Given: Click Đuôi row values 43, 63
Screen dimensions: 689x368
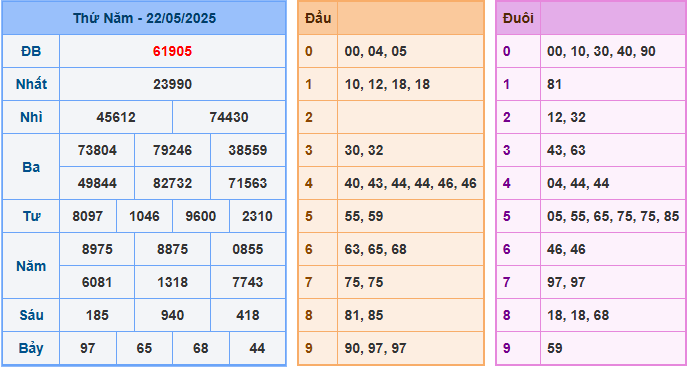Looking at the screenshot, I should 566,150.
